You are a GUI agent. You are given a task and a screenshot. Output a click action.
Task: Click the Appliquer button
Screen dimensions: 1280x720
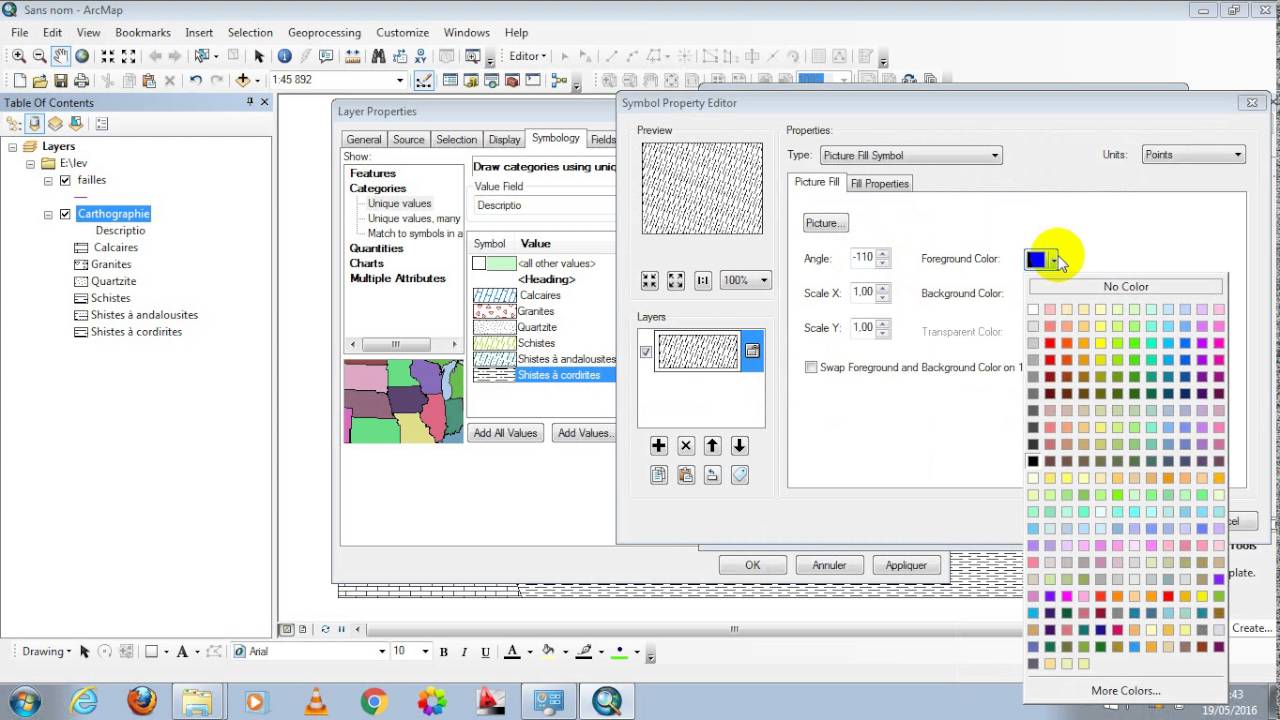coord(906,565)
